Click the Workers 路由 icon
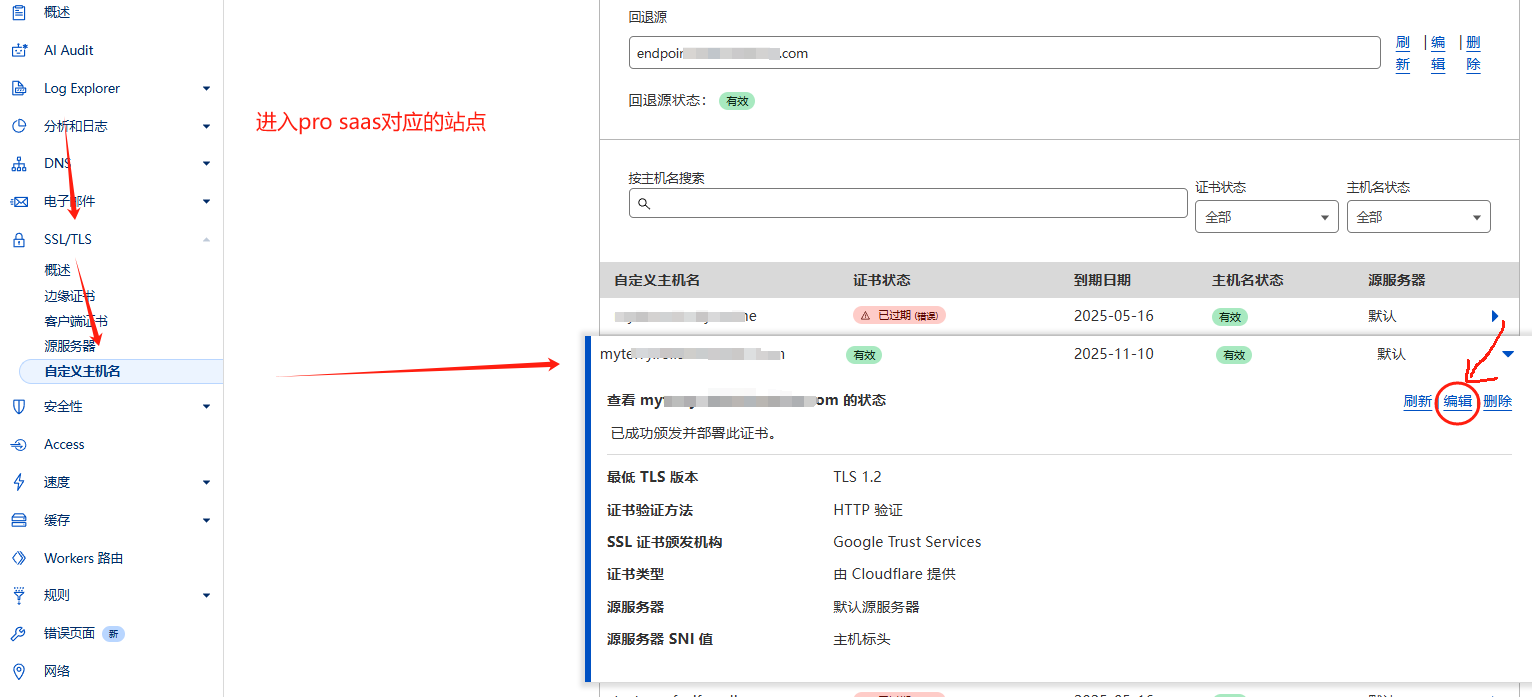The height and width of the screenshot is (697, 1532). coord(18,558)
